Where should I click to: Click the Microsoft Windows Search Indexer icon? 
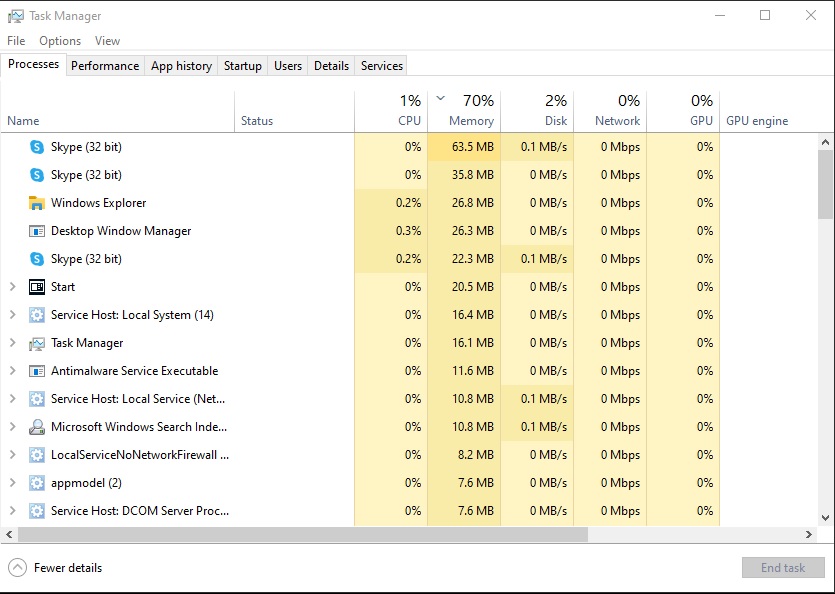pyautogui.click(x=37, y=427)
